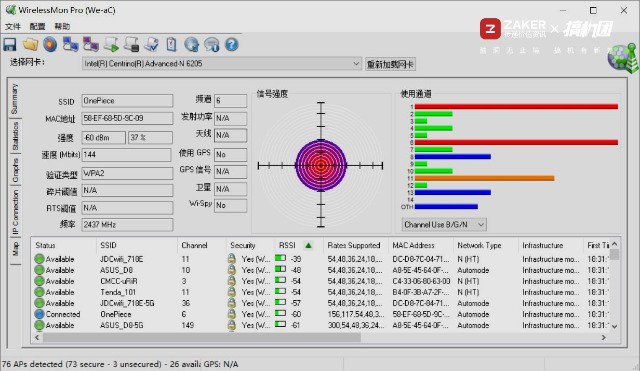Open help via blue question mark icon
Image resolution: width=640 pixels, height=371 pixels.
231,44
